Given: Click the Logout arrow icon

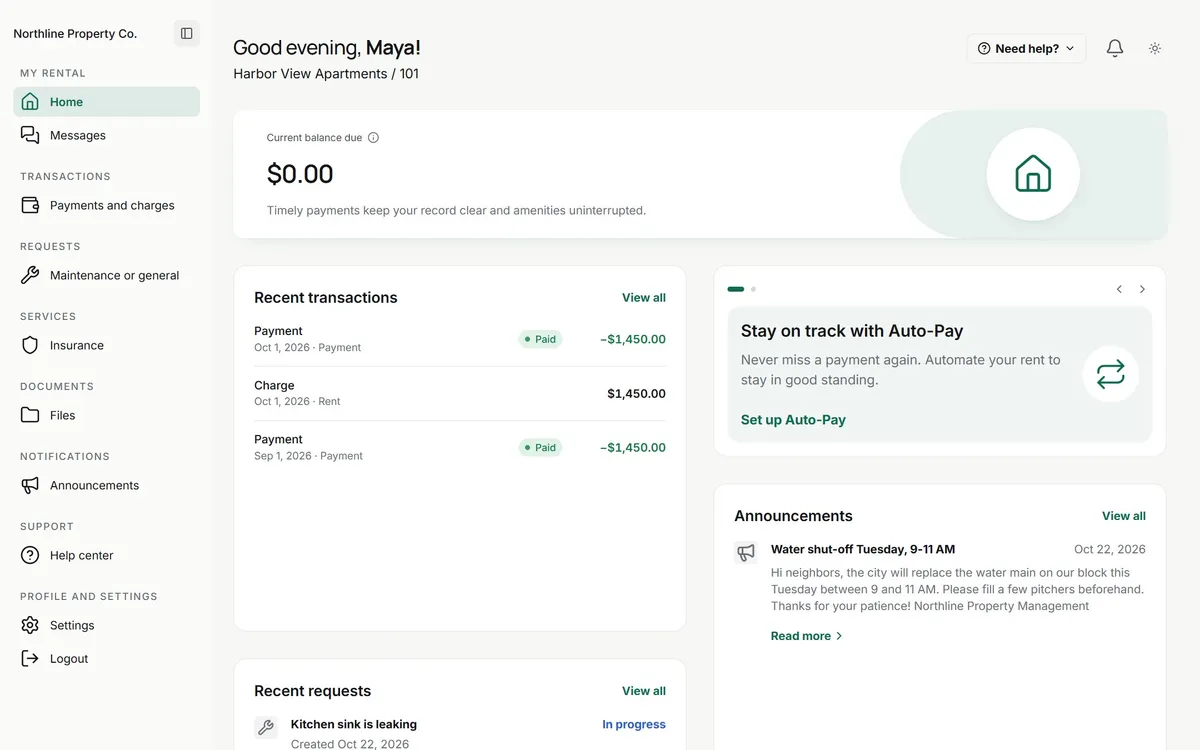Looking at the screenshot, I should click(x=30, y=659).
